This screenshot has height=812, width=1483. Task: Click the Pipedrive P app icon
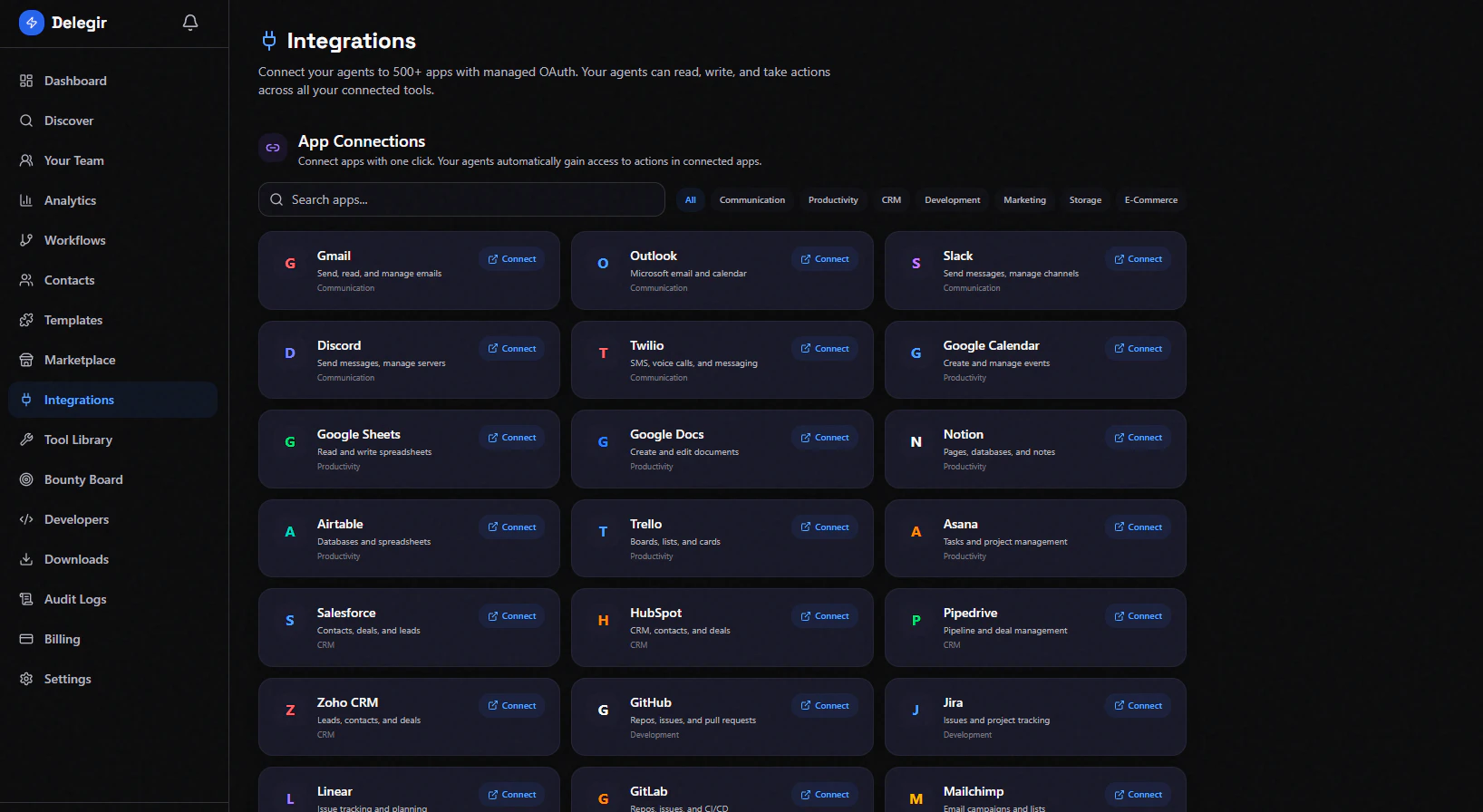tap(916, 621)
